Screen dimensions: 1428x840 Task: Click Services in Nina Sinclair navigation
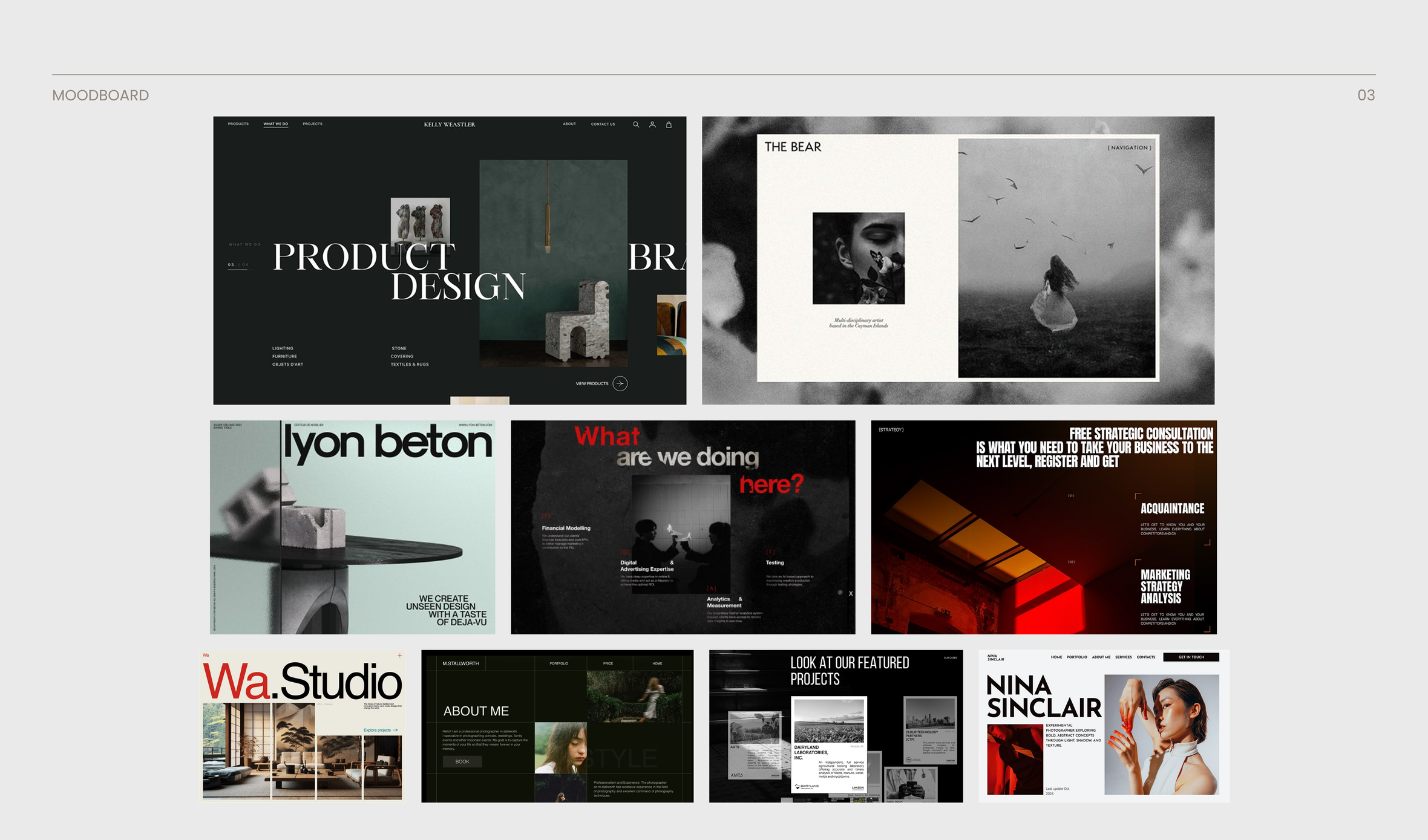pyautogui.click(x=1123, y=657)
